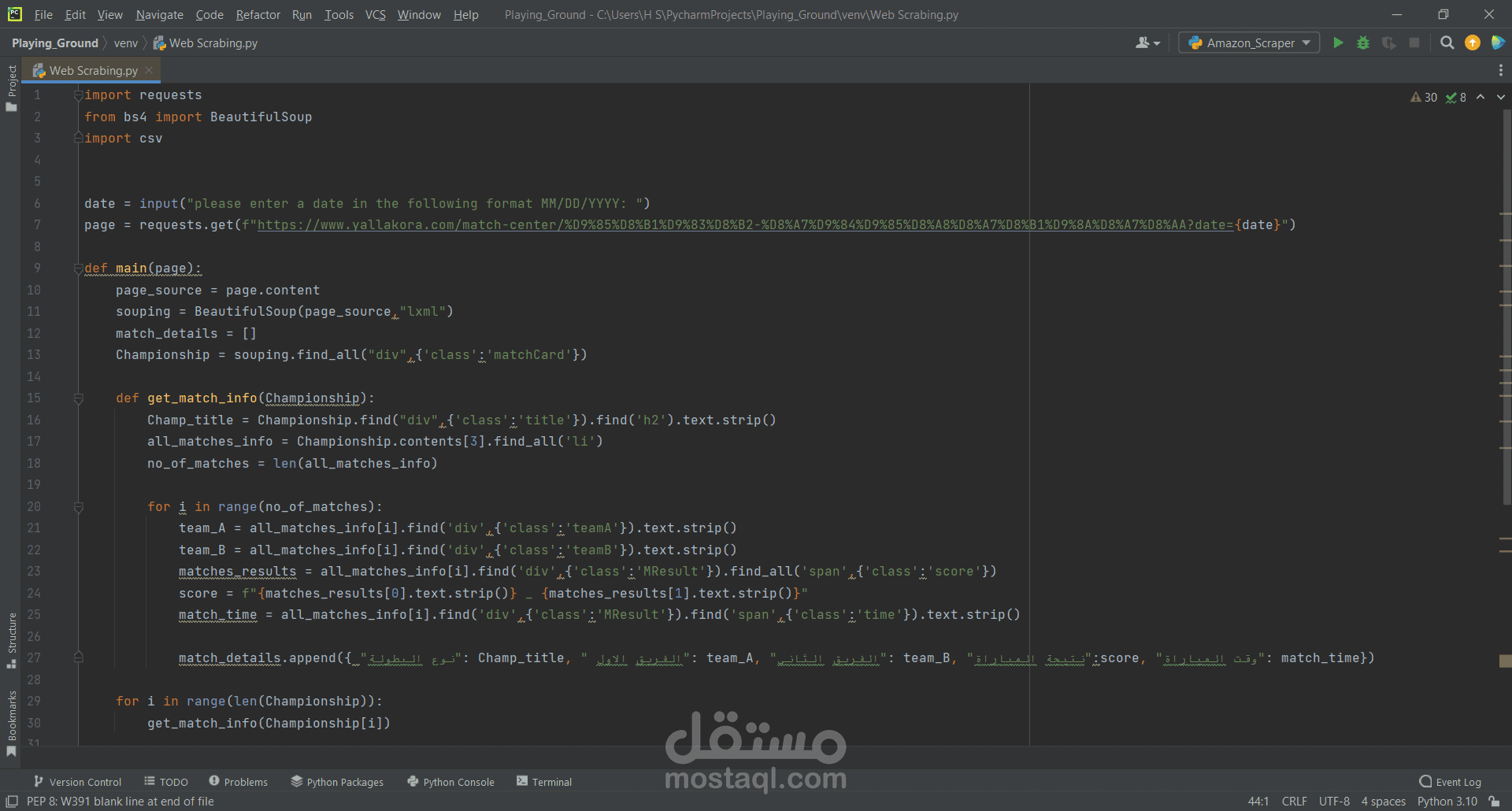Toggle the read-only lock icon
The height and width of the screenshot is (811, 1512).
click(x=1494, y=801)
